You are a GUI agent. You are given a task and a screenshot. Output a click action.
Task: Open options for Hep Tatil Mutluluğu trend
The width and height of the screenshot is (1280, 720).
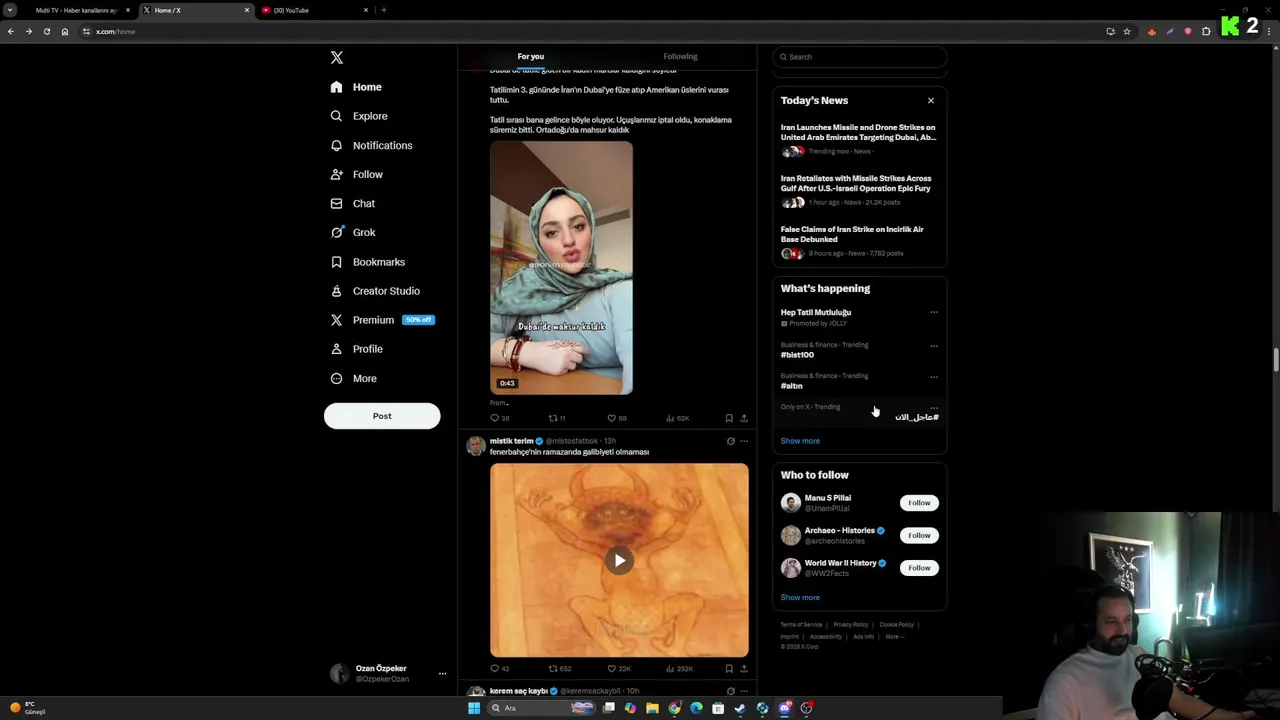pyautogui.click(x=934, y=312)
